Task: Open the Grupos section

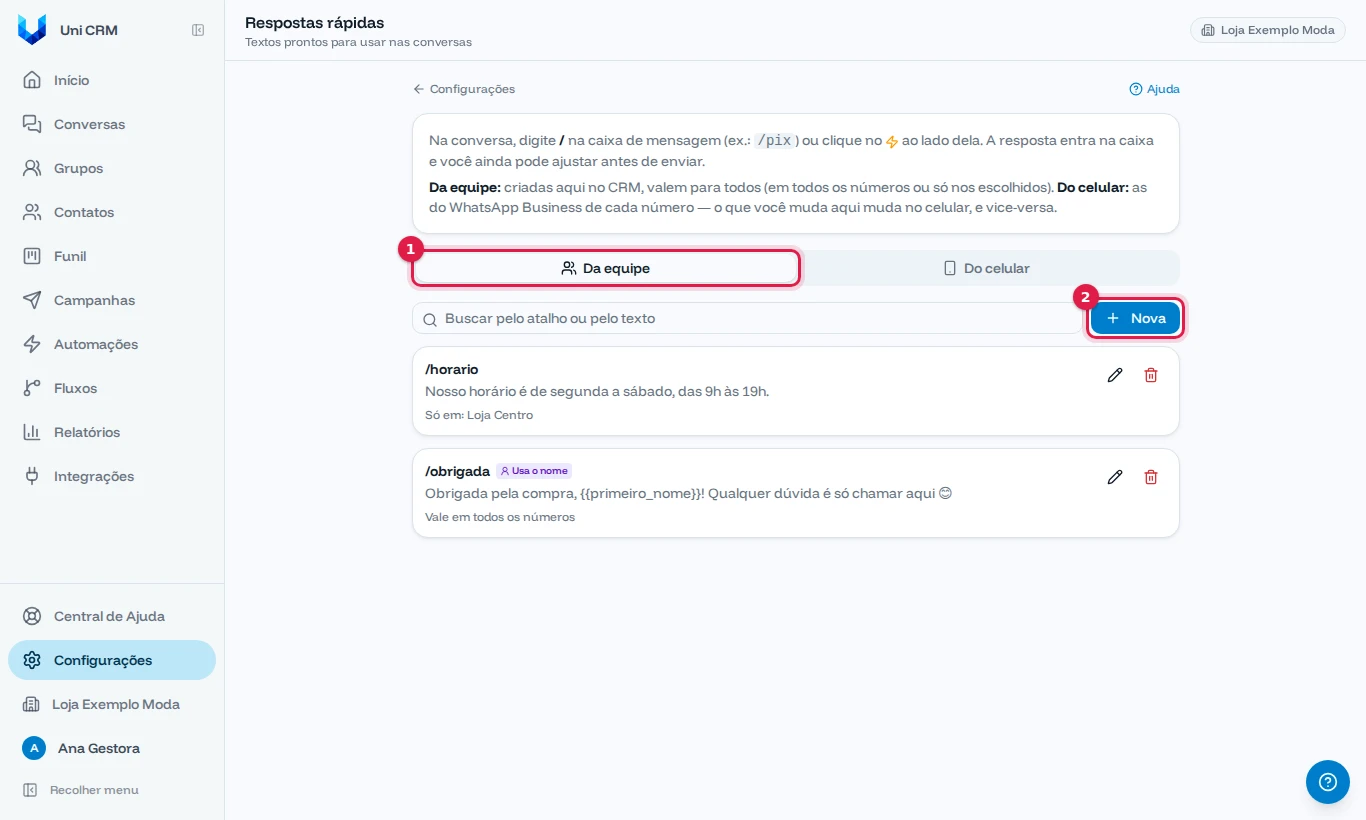Action: click(x=112, y=168)
